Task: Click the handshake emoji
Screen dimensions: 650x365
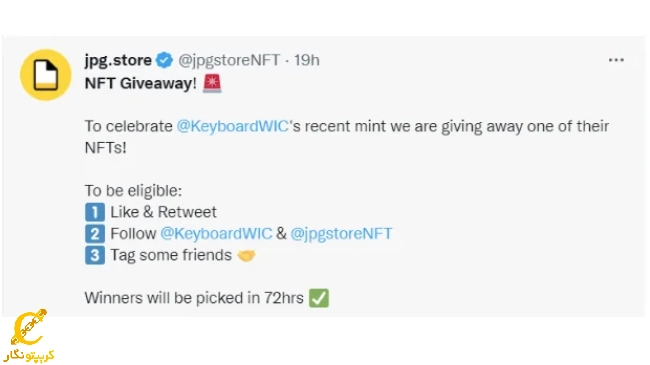Action: 246,256
